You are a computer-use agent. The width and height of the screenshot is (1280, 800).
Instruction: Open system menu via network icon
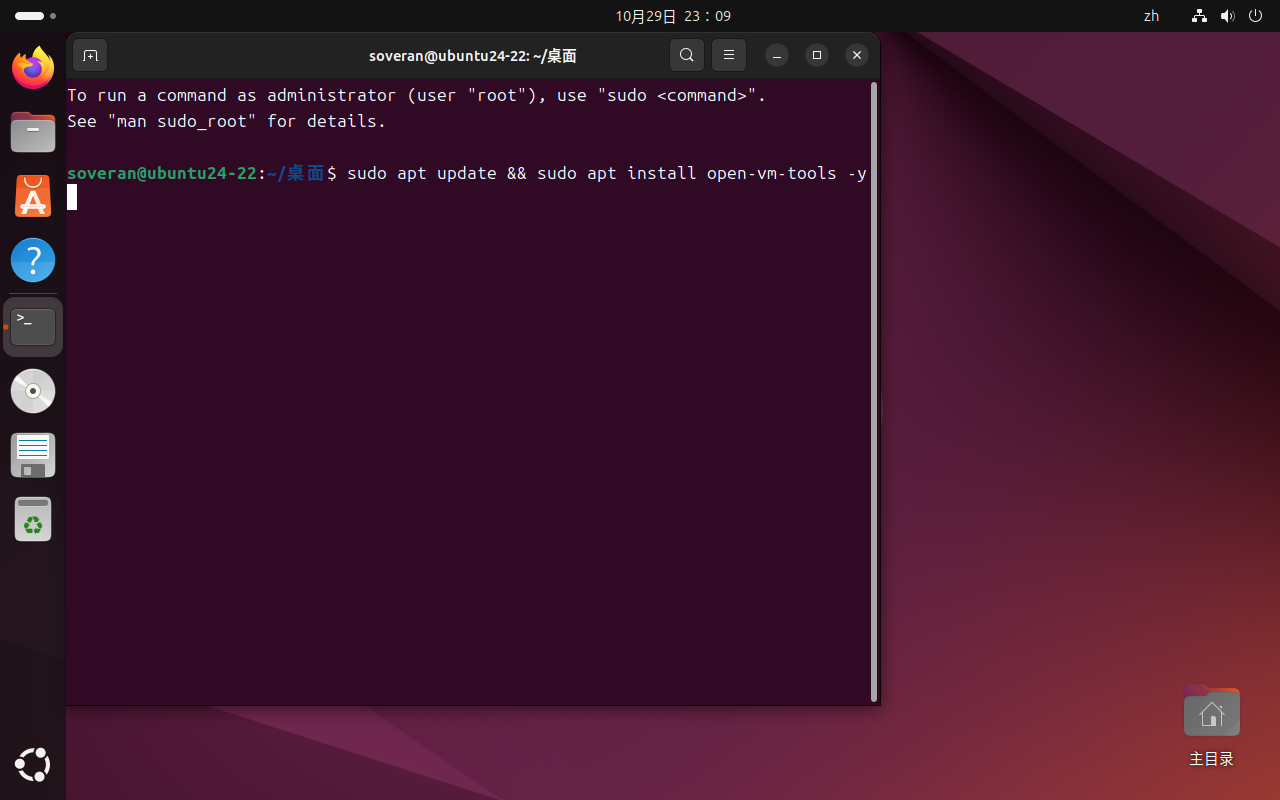pyautogui.click(x=1200, y=16)
